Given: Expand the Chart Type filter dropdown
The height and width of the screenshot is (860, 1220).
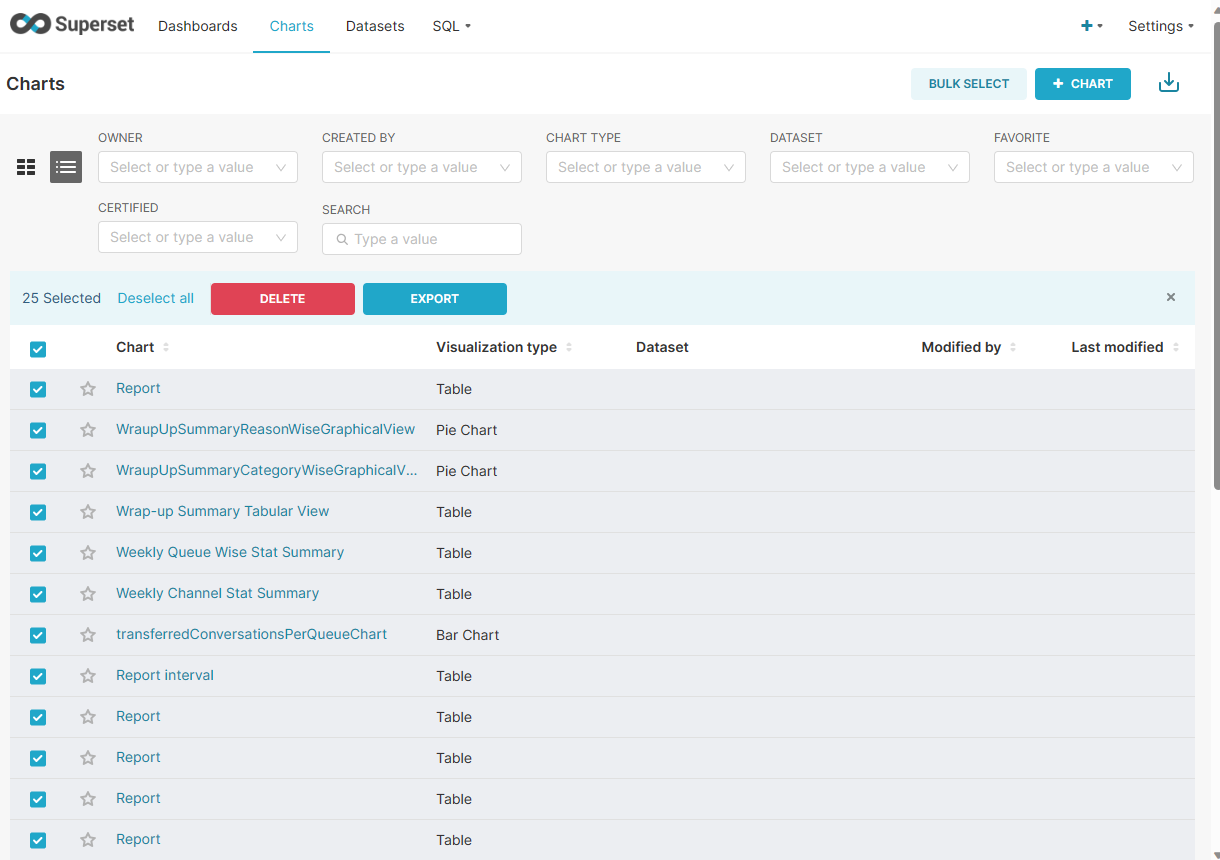Looking at the screenshot, I should click(645, 167).
